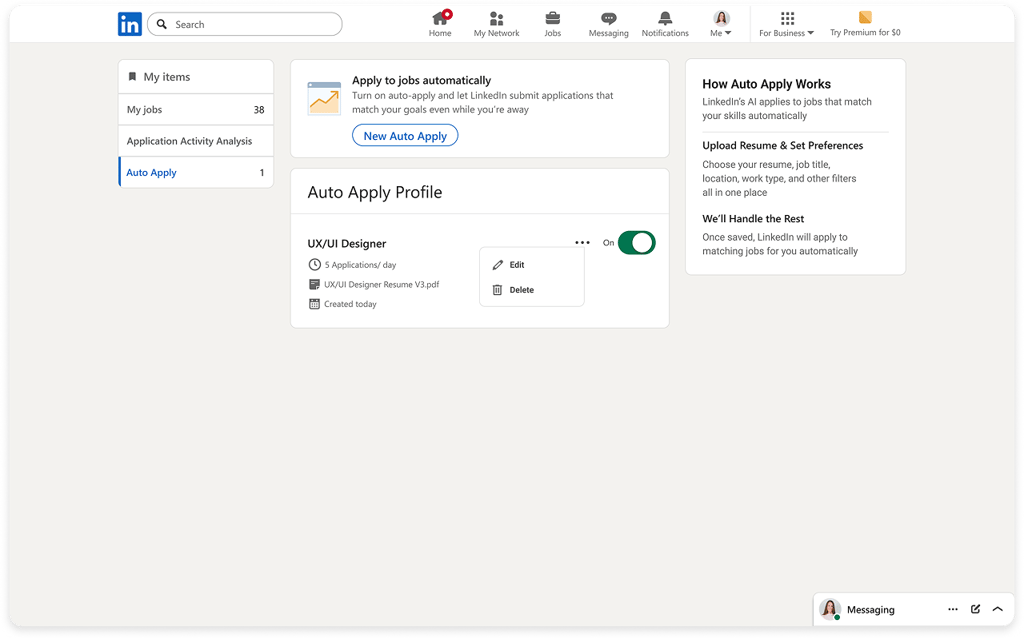
Task: Click Upload Resume & Set Preferences heading
Action: tap(782, 146)
